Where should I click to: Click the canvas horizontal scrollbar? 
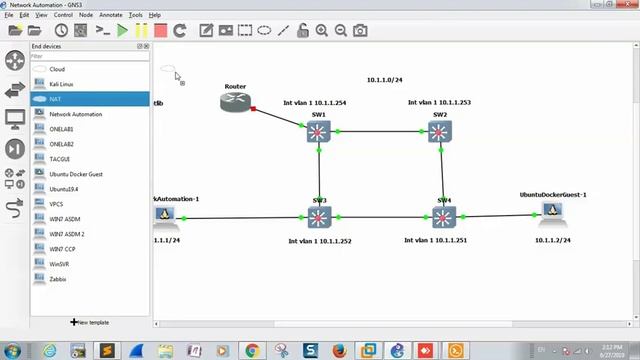[x=393, y=324]
